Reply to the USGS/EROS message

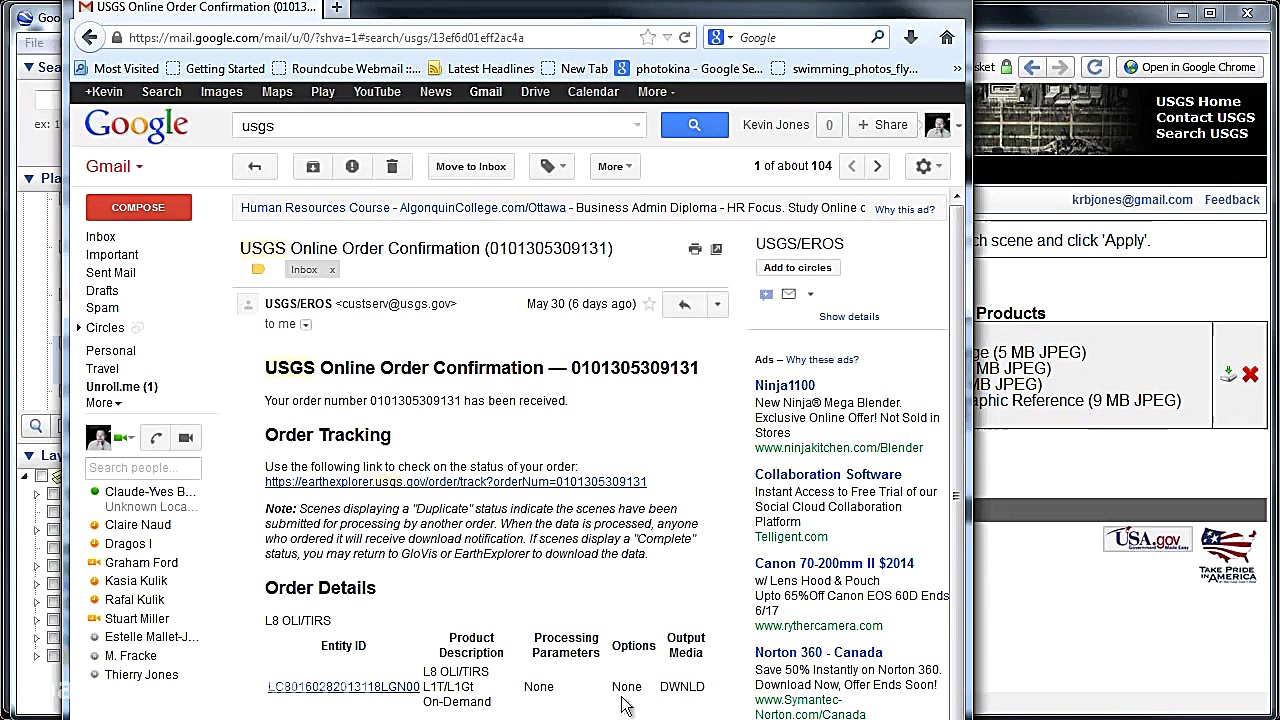pyautogui.click(x=684, y=304)
